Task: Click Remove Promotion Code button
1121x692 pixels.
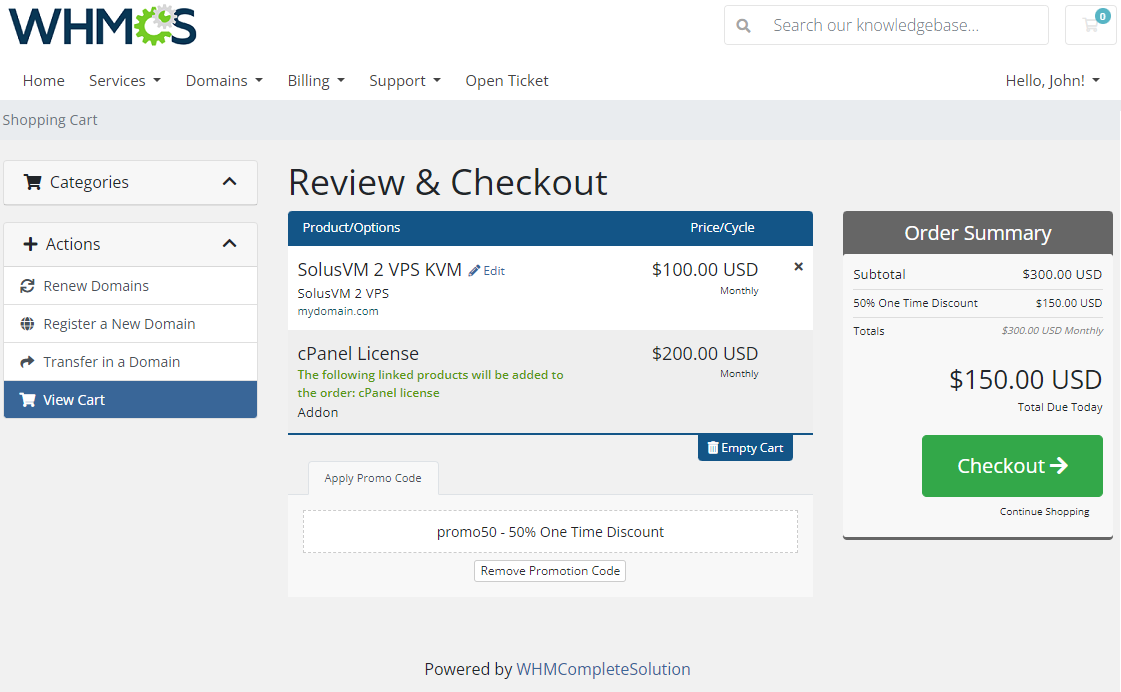Action: coord(550,571)
